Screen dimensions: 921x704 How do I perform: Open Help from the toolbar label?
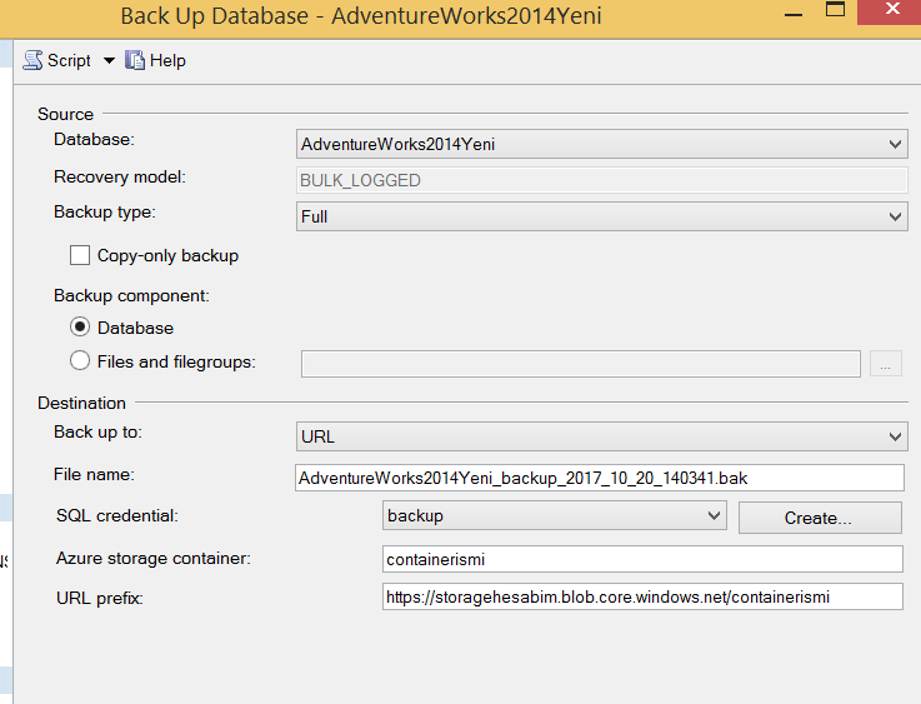pos(167,60)
